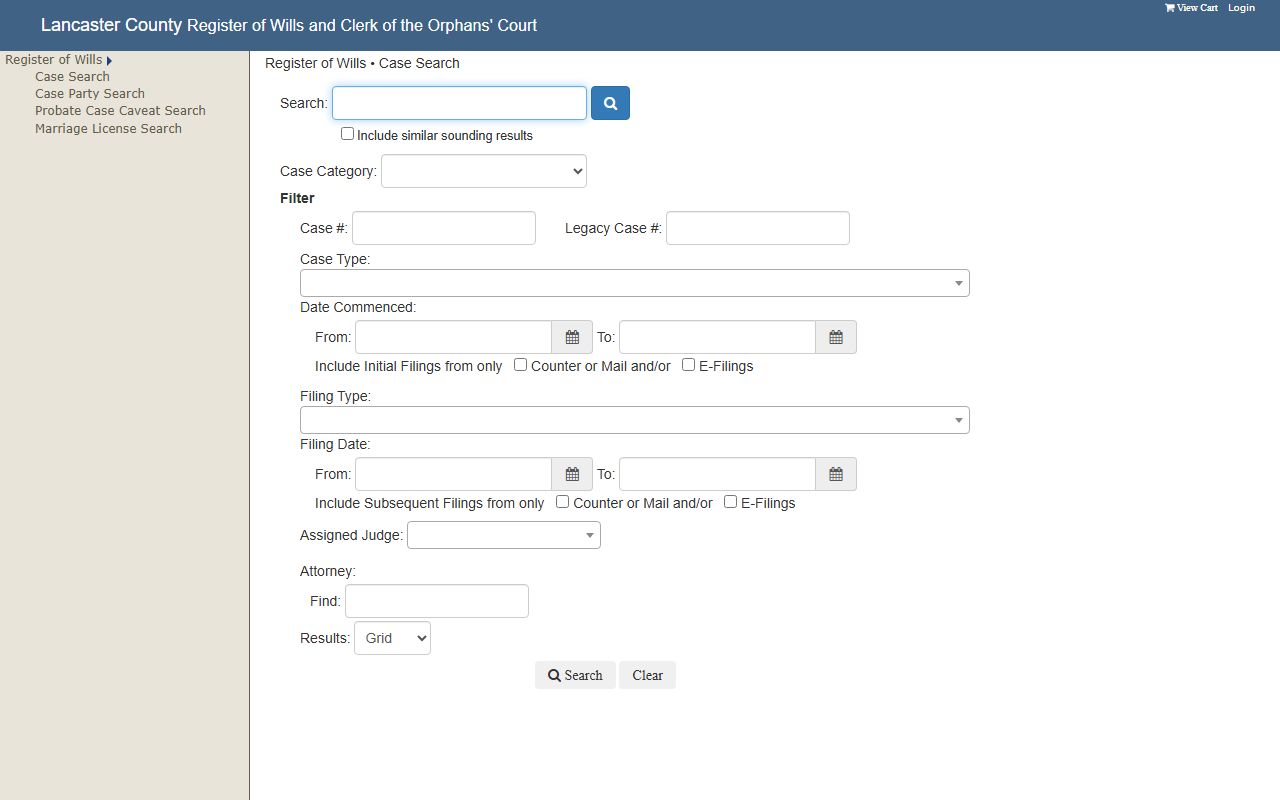This screenshot has width=1280, height=800.
Task: Open calendar for Date Commenced From
Action: click(x=572, y=337)
